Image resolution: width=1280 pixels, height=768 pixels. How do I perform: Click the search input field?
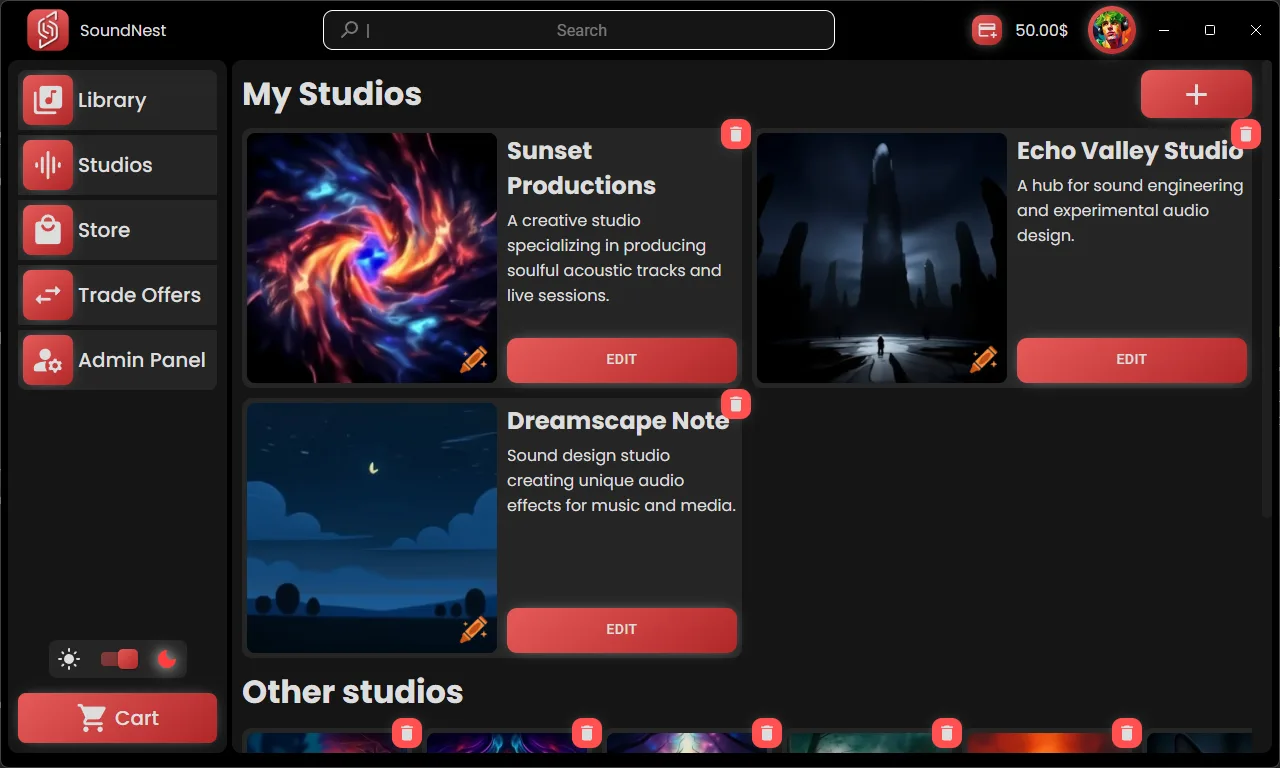pyautogui.click(x=579, y=30)
